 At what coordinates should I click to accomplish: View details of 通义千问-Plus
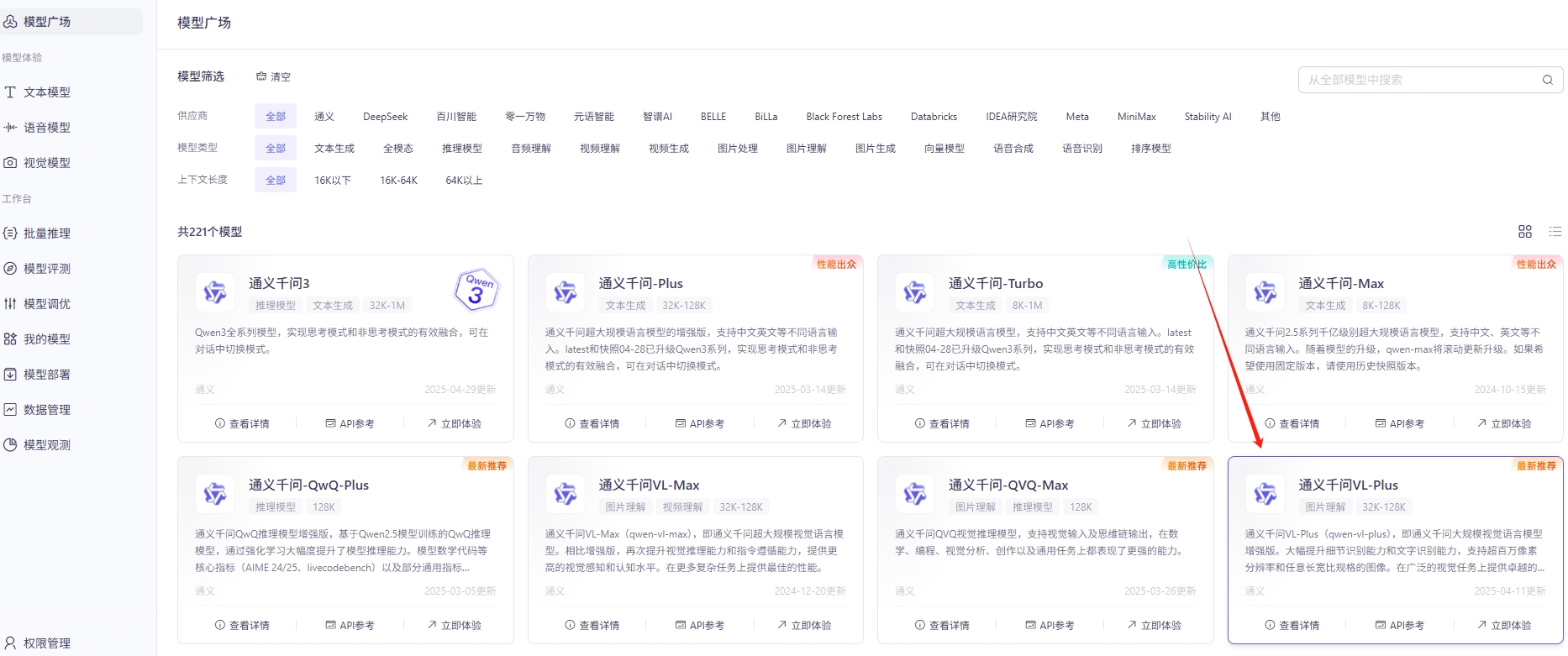(x=592, y=424)
